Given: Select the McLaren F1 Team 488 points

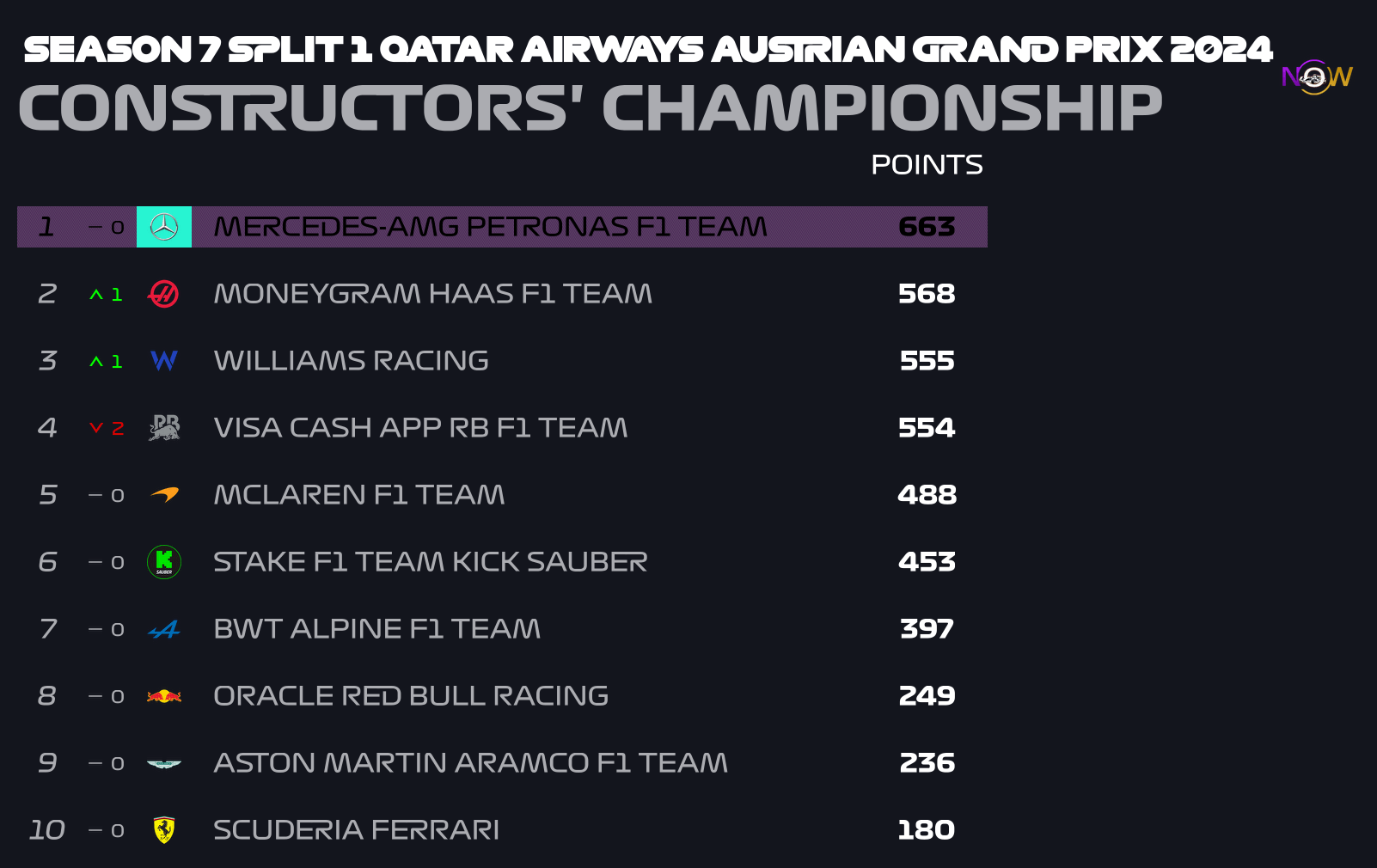Looking at the screenshot, I should 927,495.
